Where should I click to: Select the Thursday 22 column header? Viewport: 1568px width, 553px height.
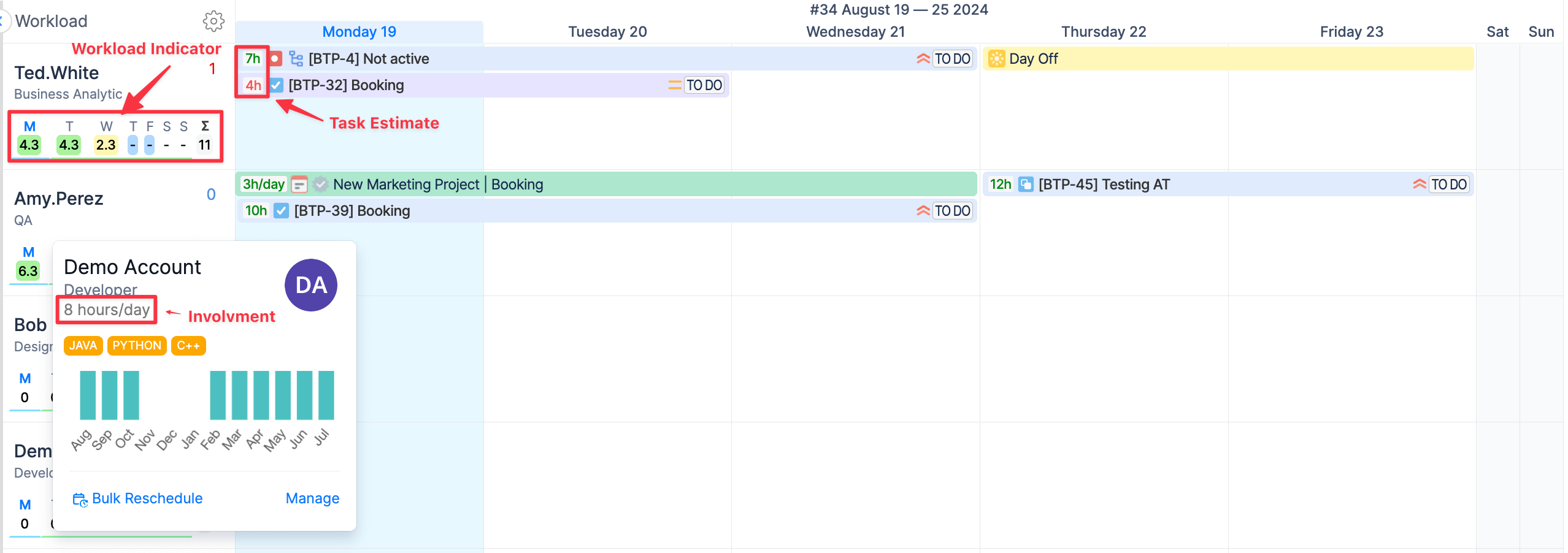point(1103,32)
